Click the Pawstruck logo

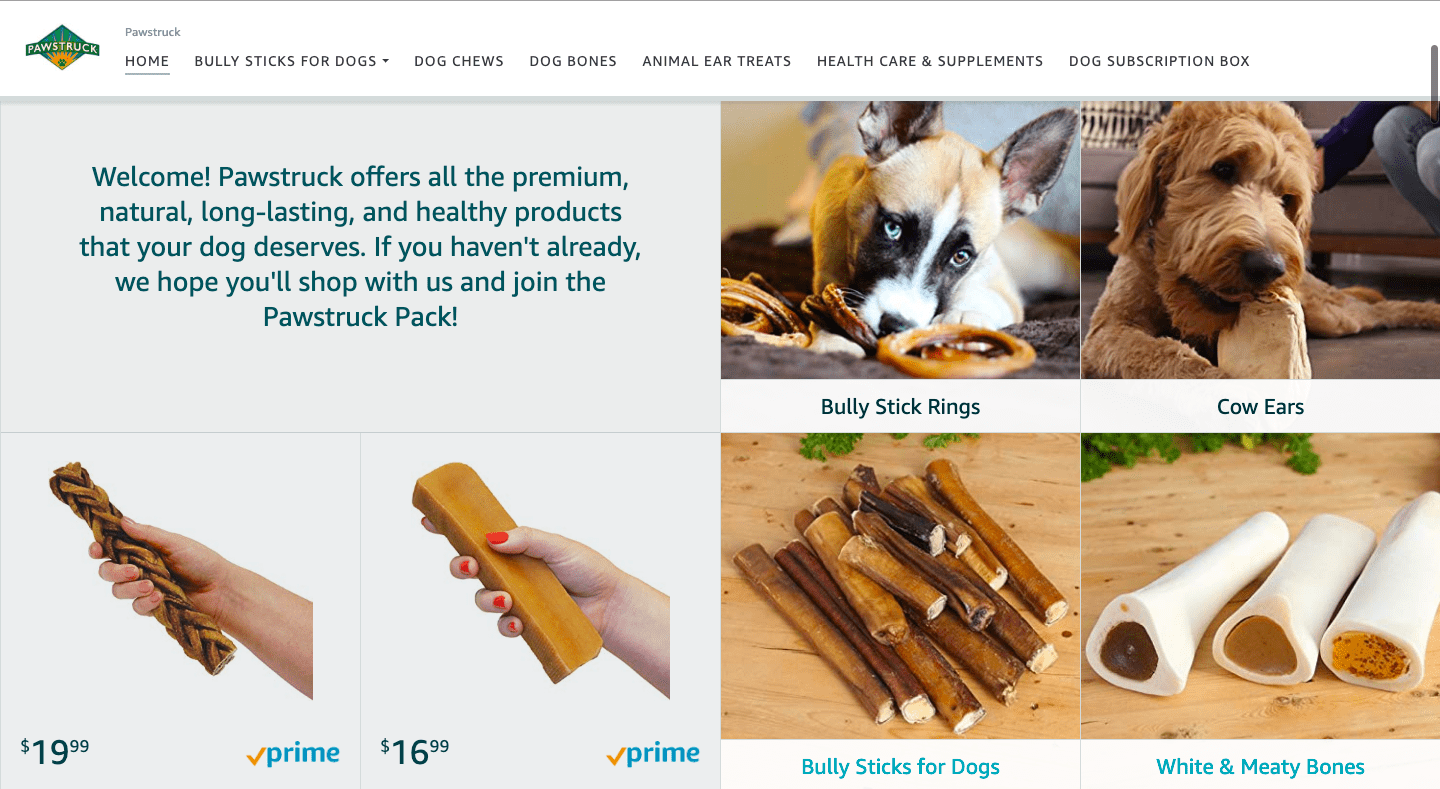[x=63, y=47]
